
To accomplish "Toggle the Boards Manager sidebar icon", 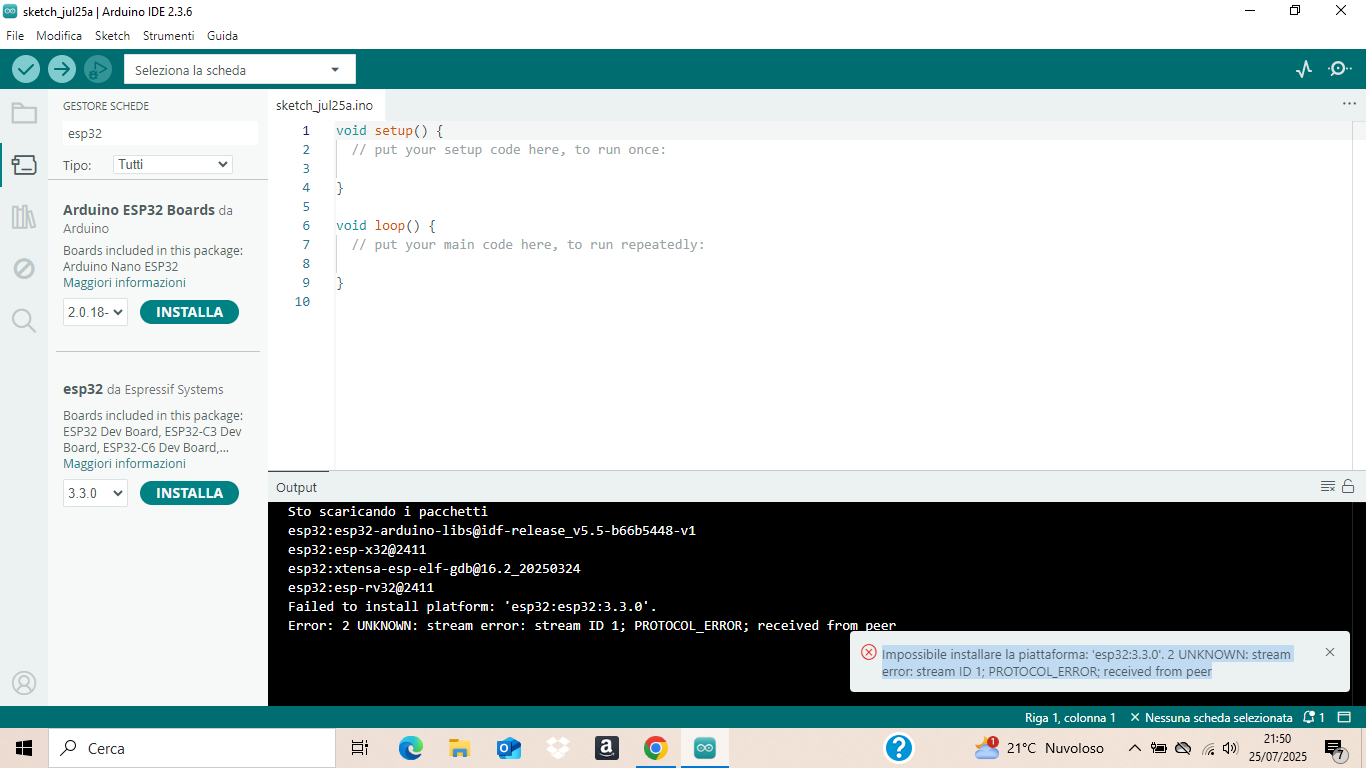I will click(x=24, y=165).
